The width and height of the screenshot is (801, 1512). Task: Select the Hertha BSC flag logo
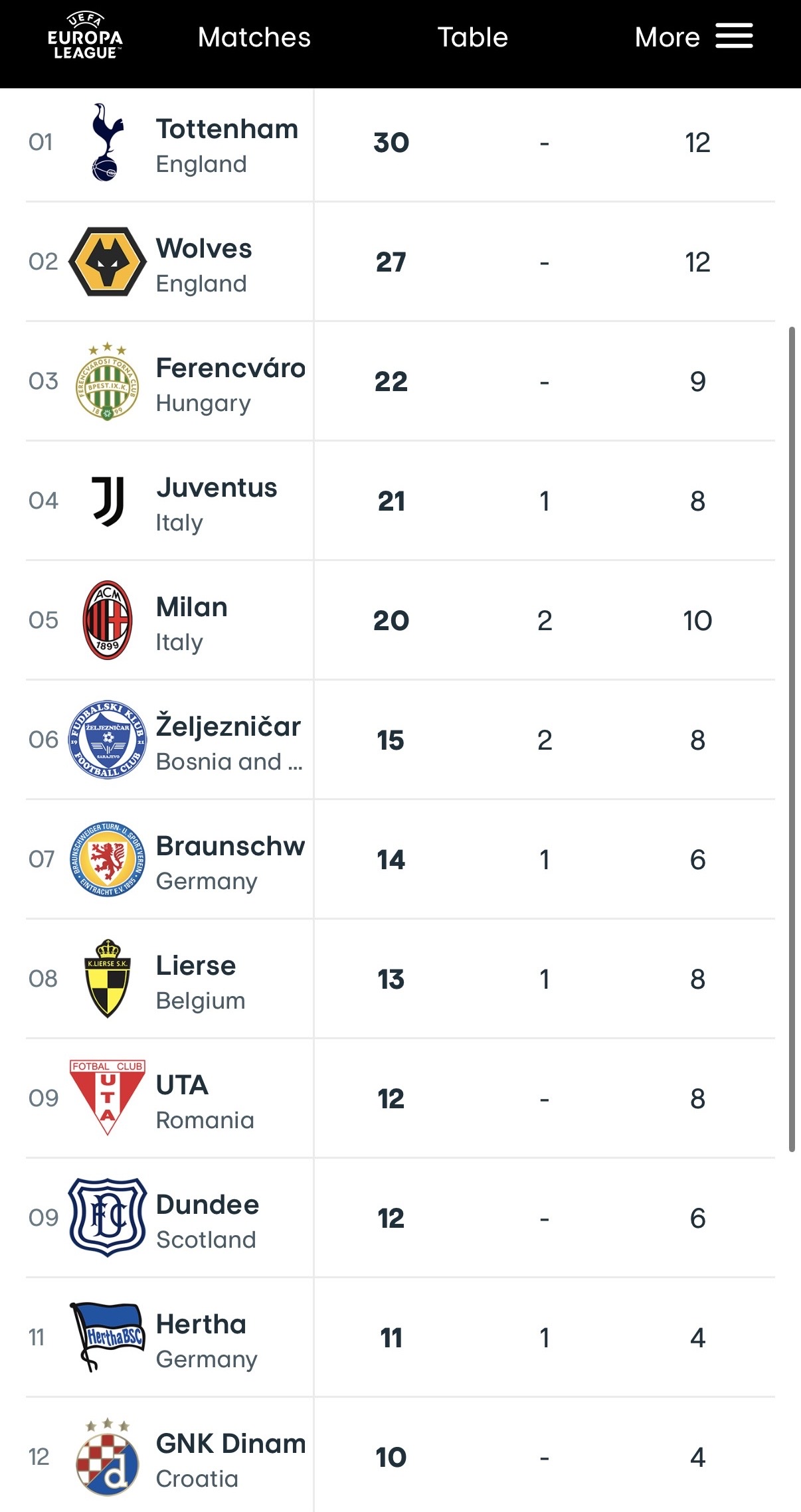(x=108, y=1337)
